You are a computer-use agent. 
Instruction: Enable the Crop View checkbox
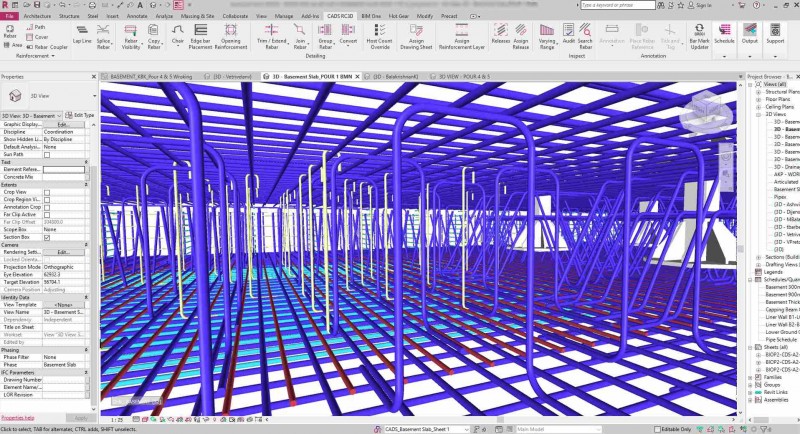coord(47,192)
